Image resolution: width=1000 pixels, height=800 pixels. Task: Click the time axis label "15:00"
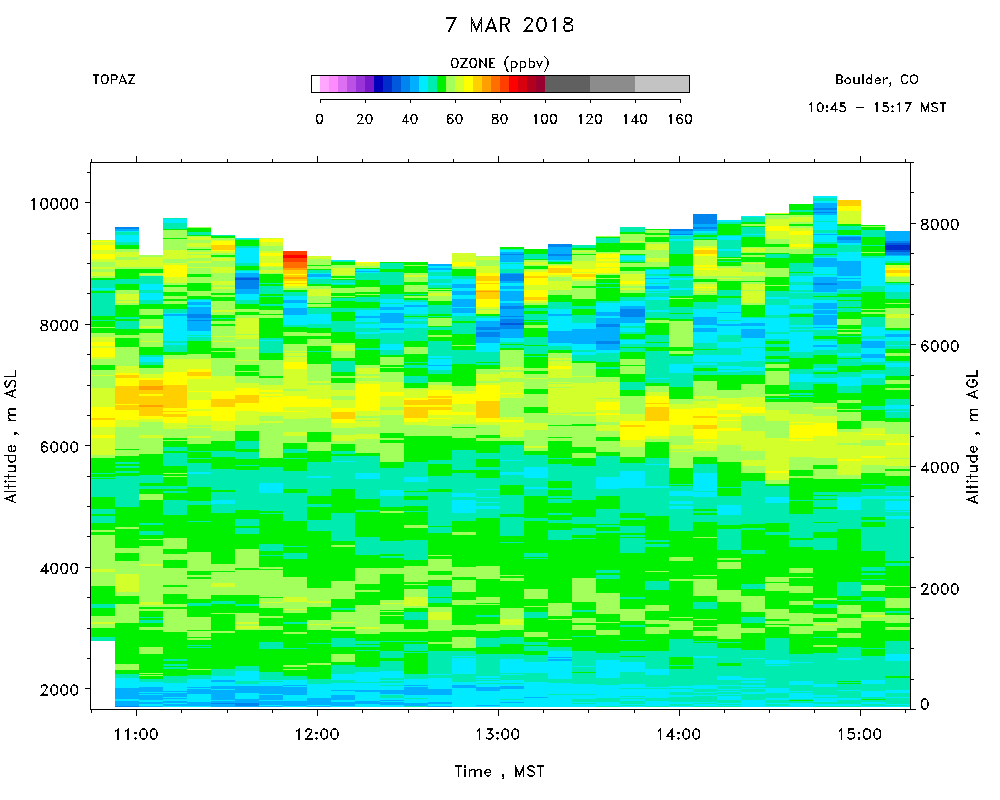click(x=860, y=734)
